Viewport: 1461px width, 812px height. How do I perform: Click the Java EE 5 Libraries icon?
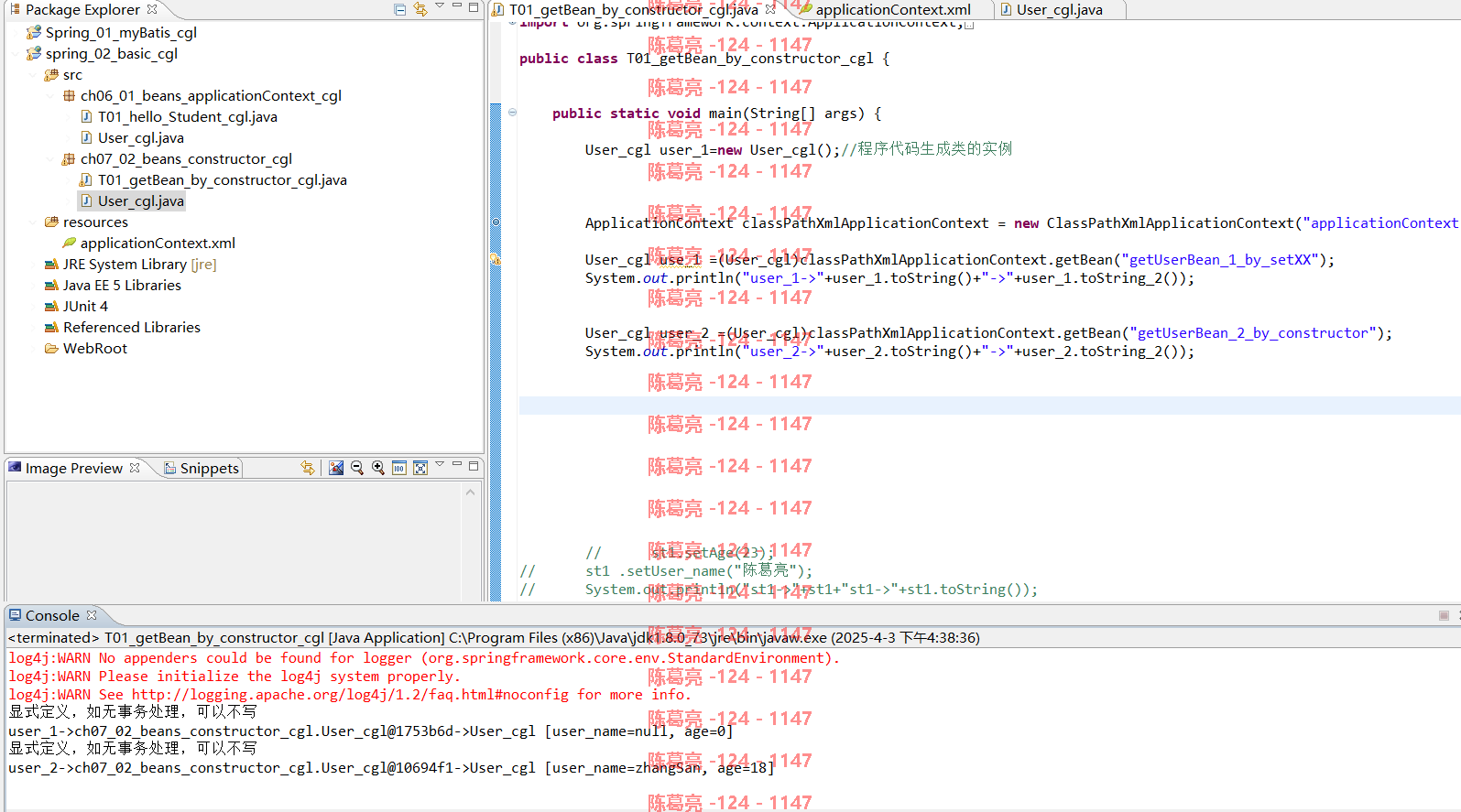point(51,286)
